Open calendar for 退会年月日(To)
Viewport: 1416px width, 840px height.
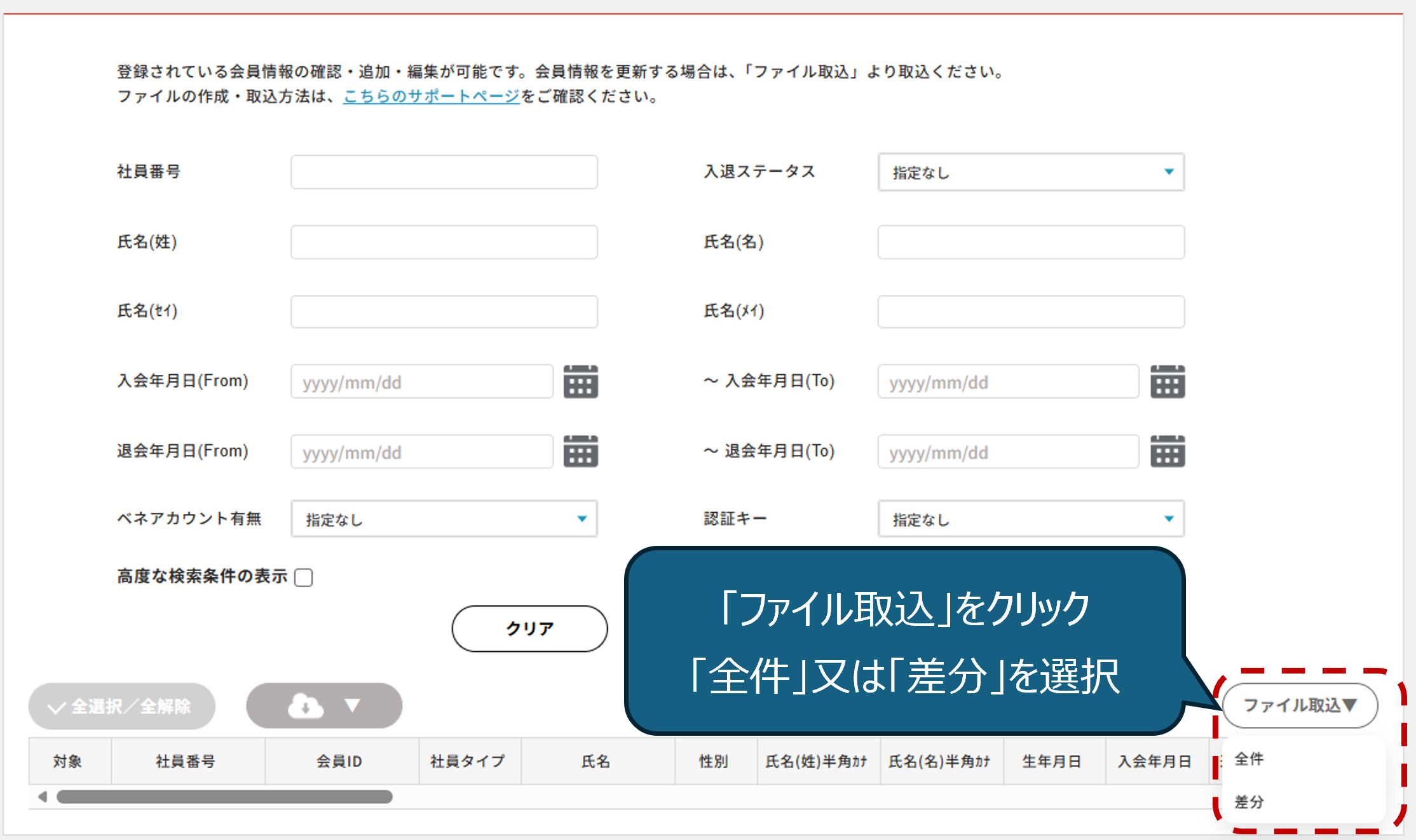[1167, 451]
